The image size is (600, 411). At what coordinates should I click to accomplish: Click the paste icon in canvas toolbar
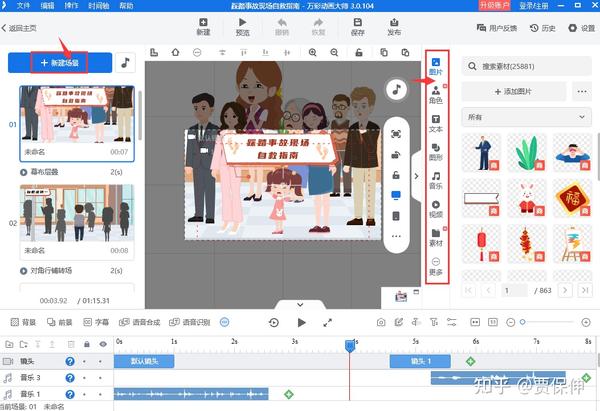pos(405,52)
